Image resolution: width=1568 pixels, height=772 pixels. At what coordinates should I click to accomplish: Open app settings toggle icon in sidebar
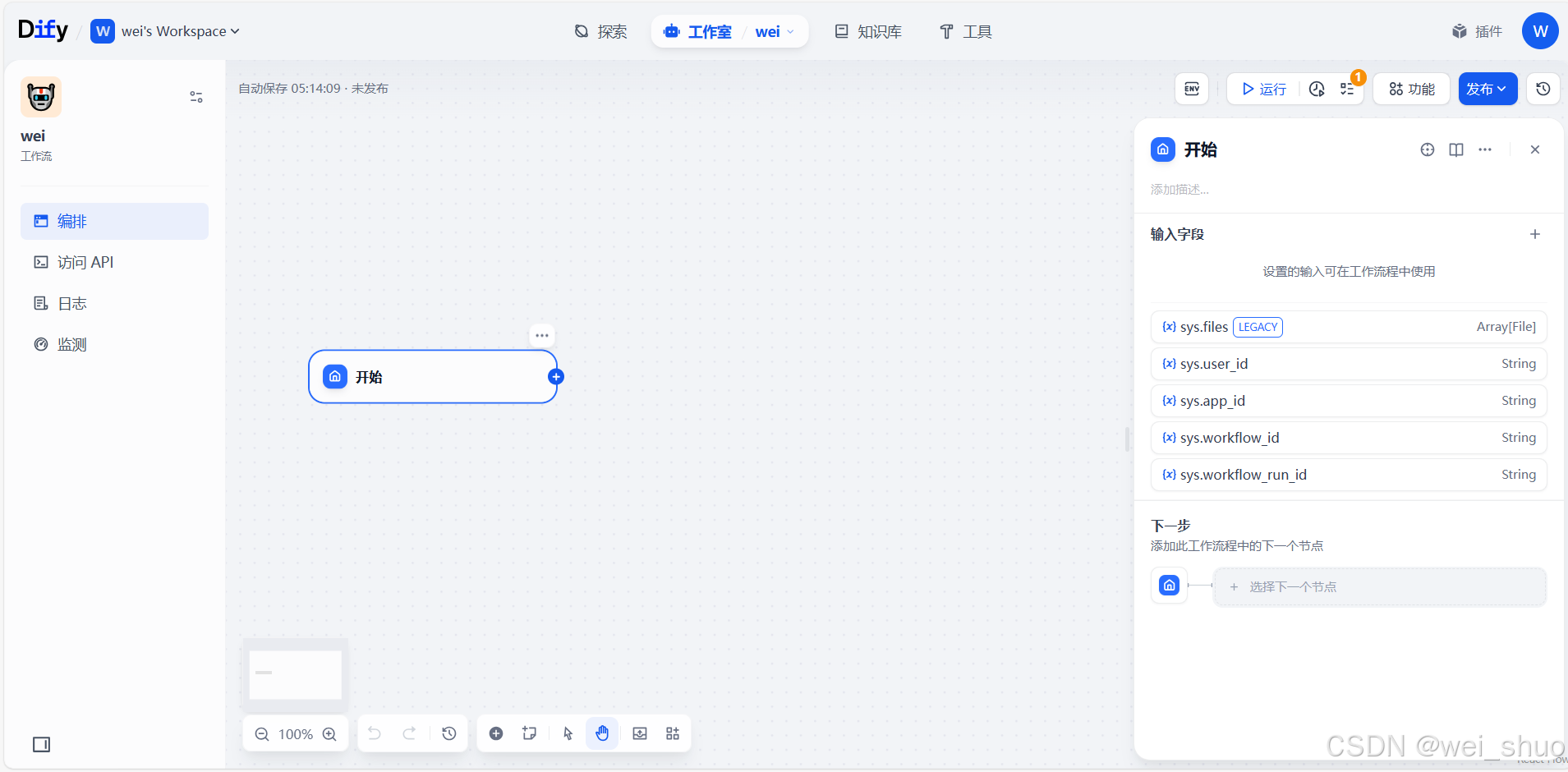[x=196, y=97]
